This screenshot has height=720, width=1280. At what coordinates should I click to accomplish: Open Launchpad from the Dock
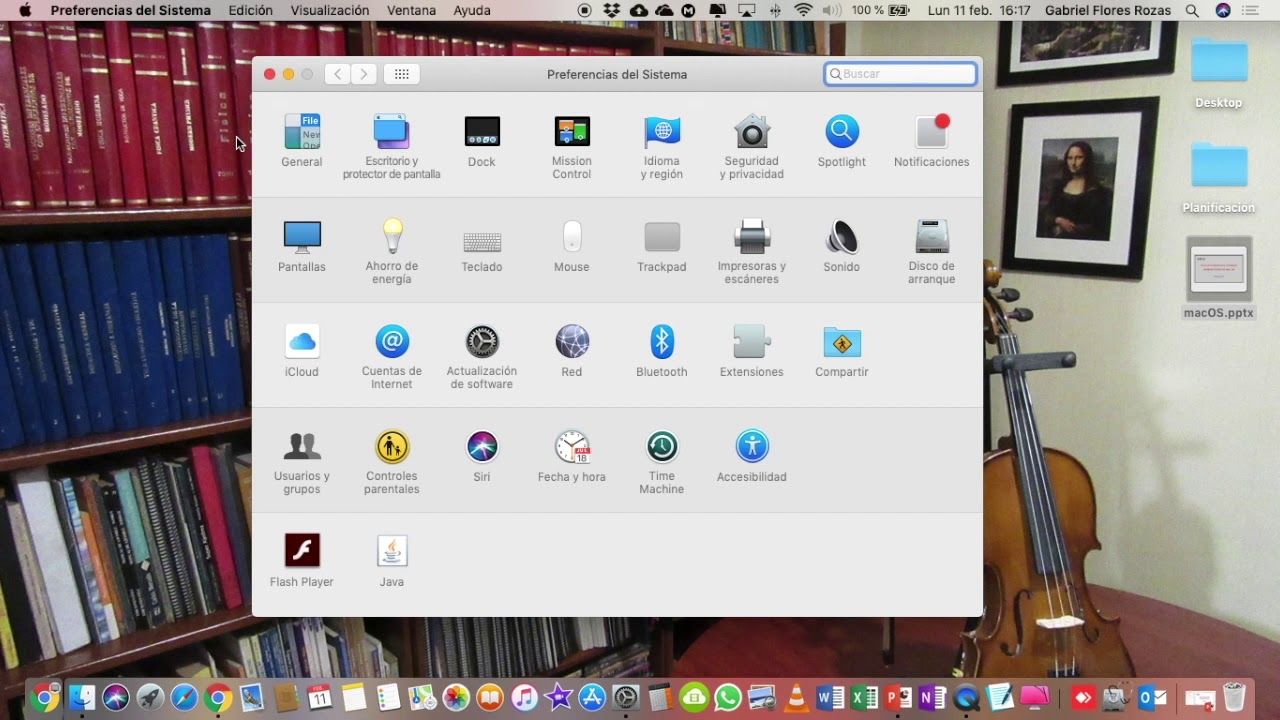click(x=150, y=697)
